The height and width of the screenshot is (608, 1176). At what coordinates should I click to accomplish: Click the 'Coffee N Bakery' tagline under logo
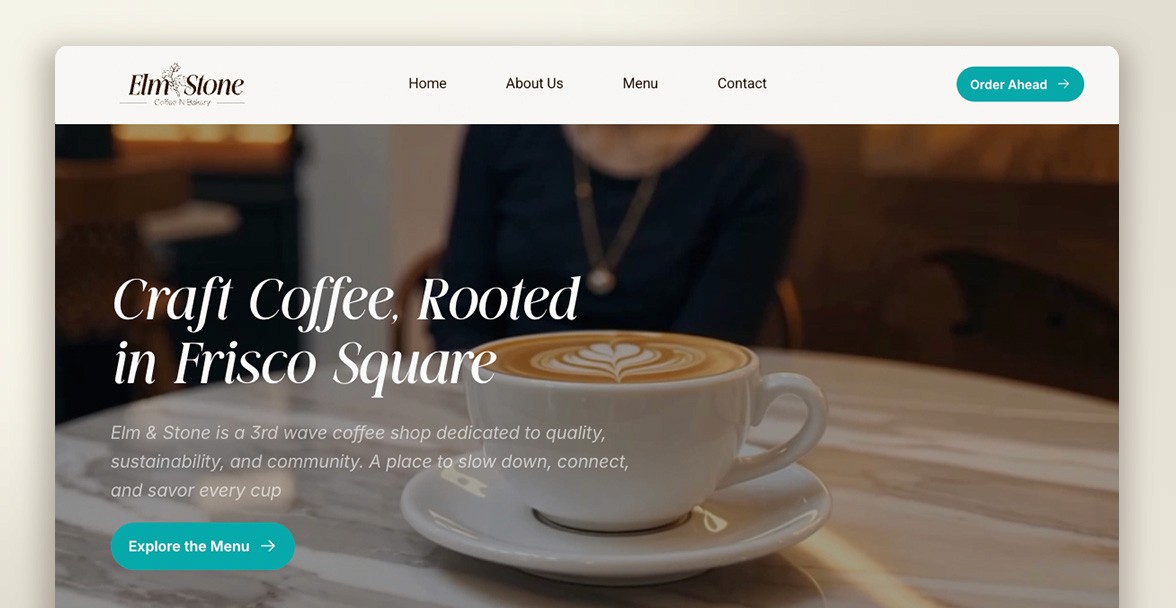click(x=182, y=102)
